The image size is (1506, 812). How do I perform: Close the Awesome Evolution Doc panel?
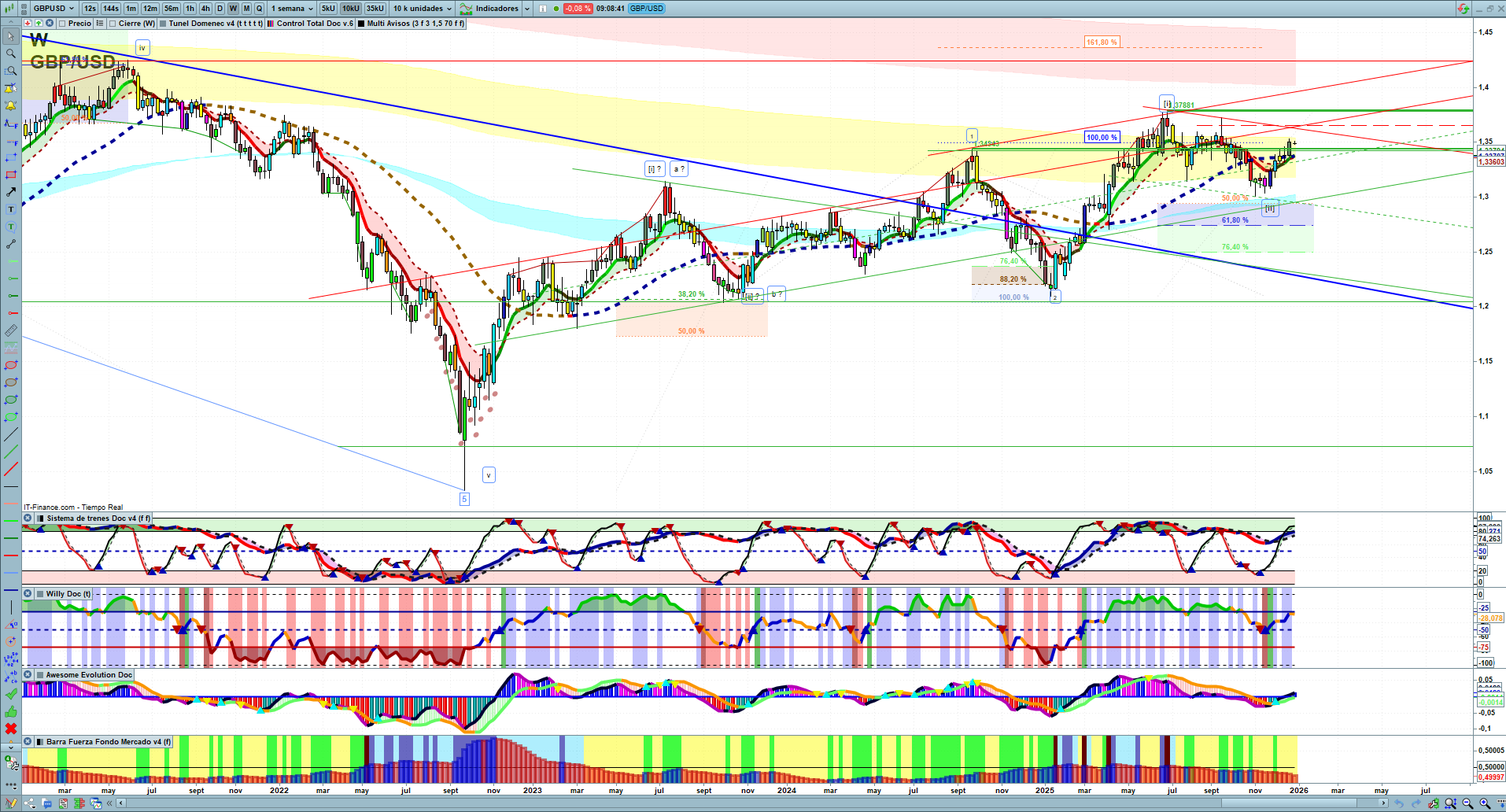28,675
